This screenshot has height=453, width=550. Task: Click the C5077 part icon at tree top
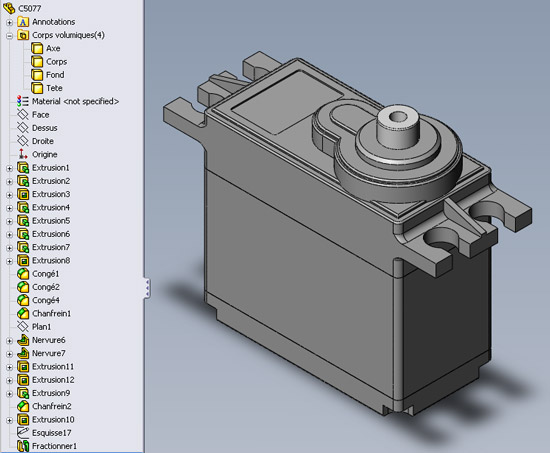tap(9, 8)
